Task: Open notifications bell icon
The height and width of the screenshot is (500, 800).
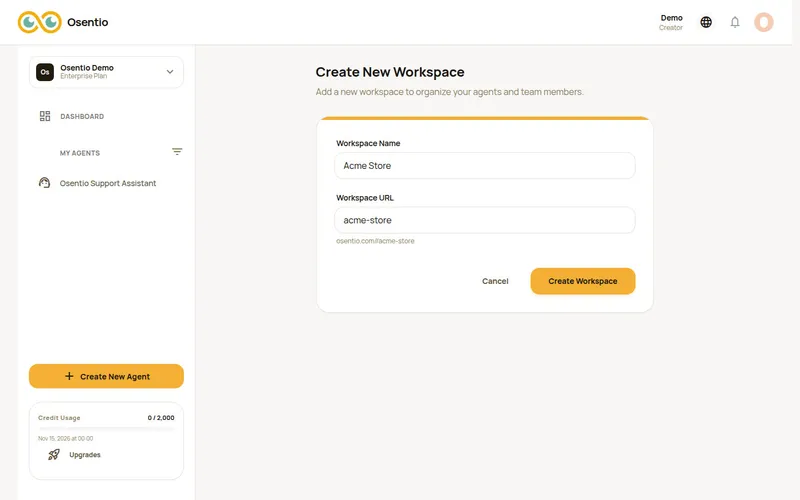Action: pos(735,22)
